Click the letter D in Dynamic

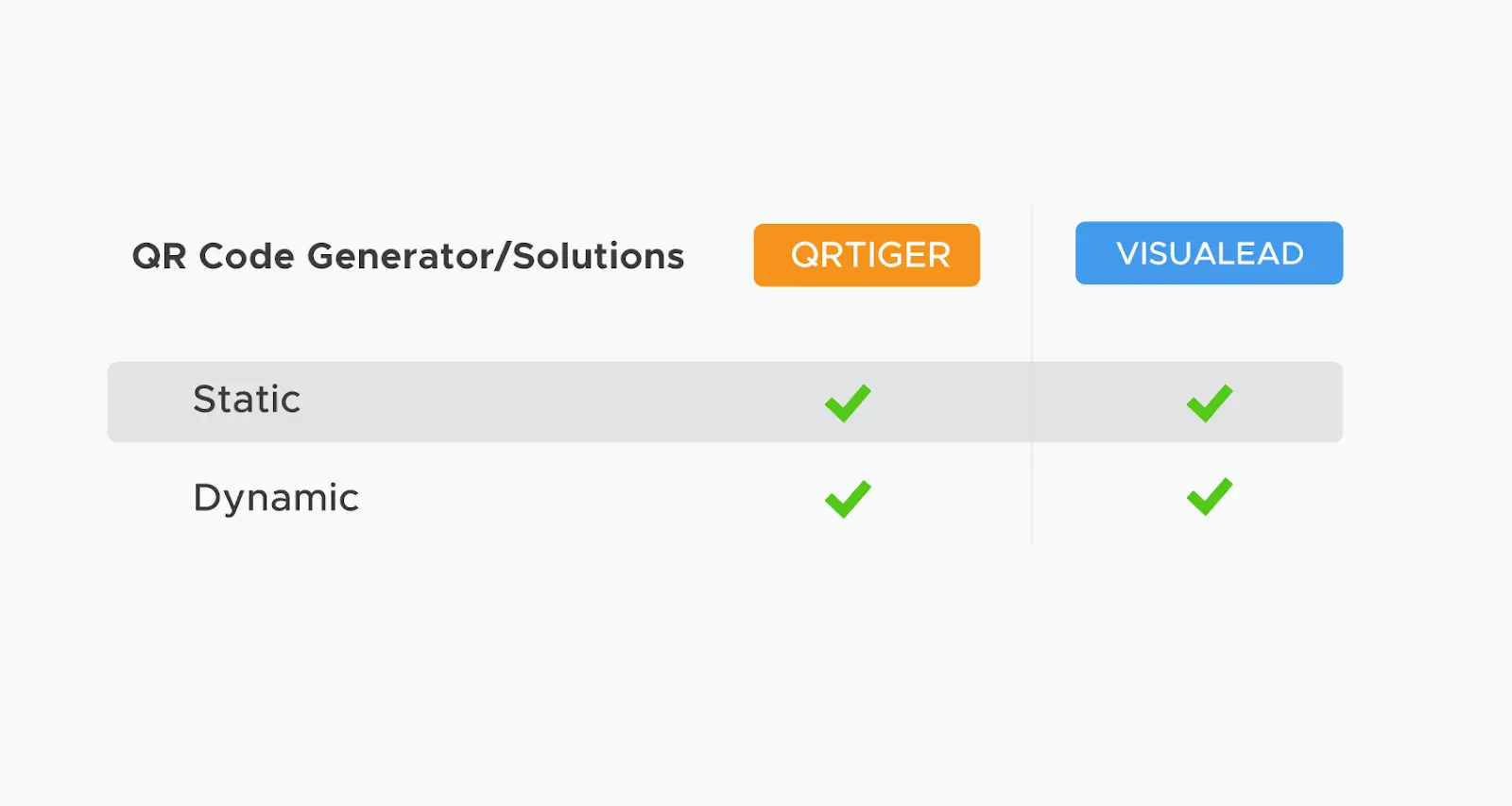click(207, 497)
